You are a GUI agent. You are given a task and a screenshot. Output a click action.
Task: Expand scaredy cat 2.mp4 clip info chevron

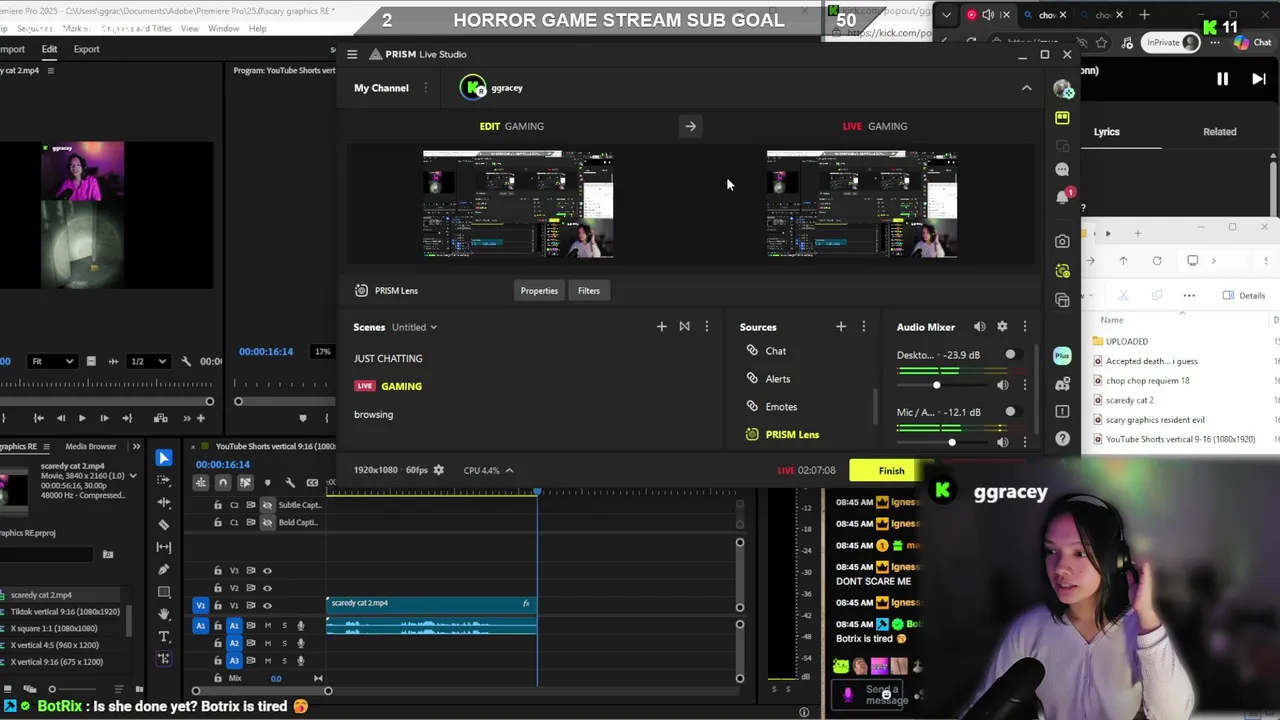pyautogui.click(x=133, y=476)
